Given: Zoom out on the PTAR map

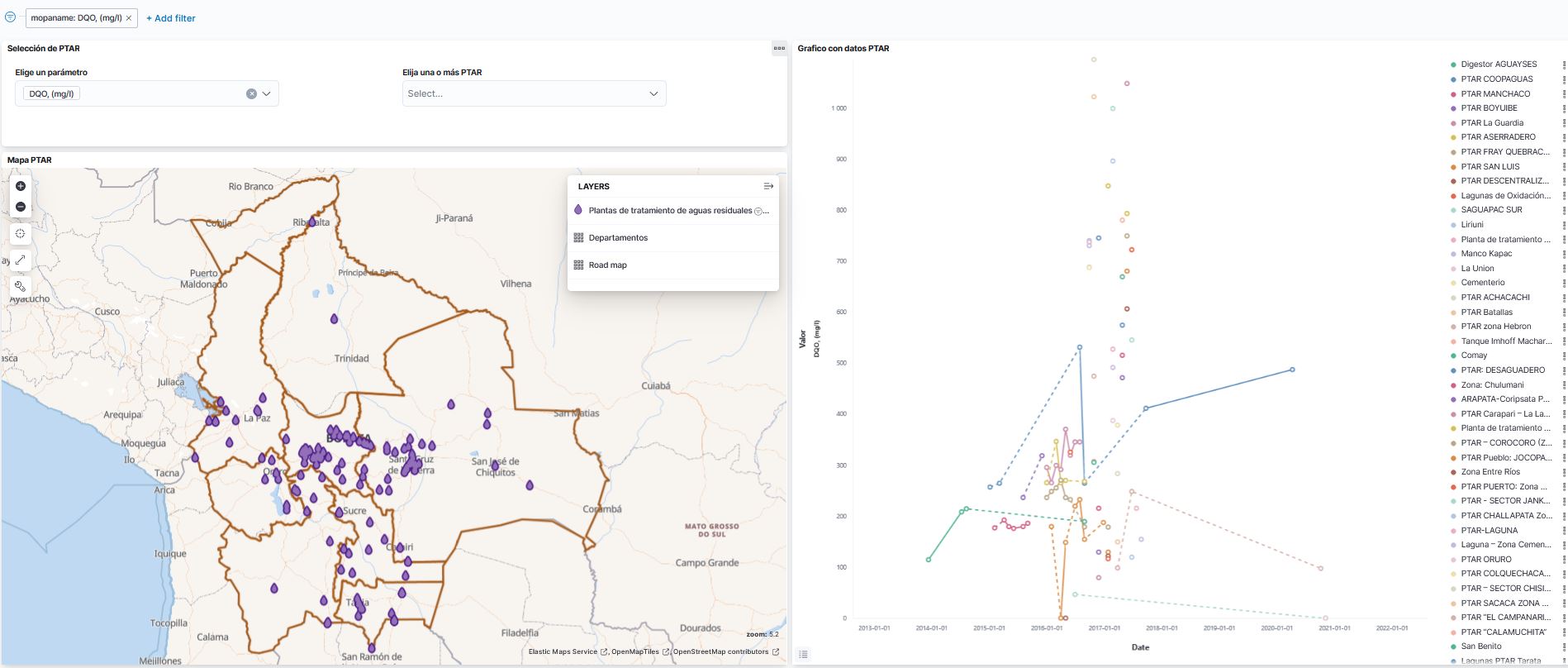Looking at the screenshot, I should point(21,207).
